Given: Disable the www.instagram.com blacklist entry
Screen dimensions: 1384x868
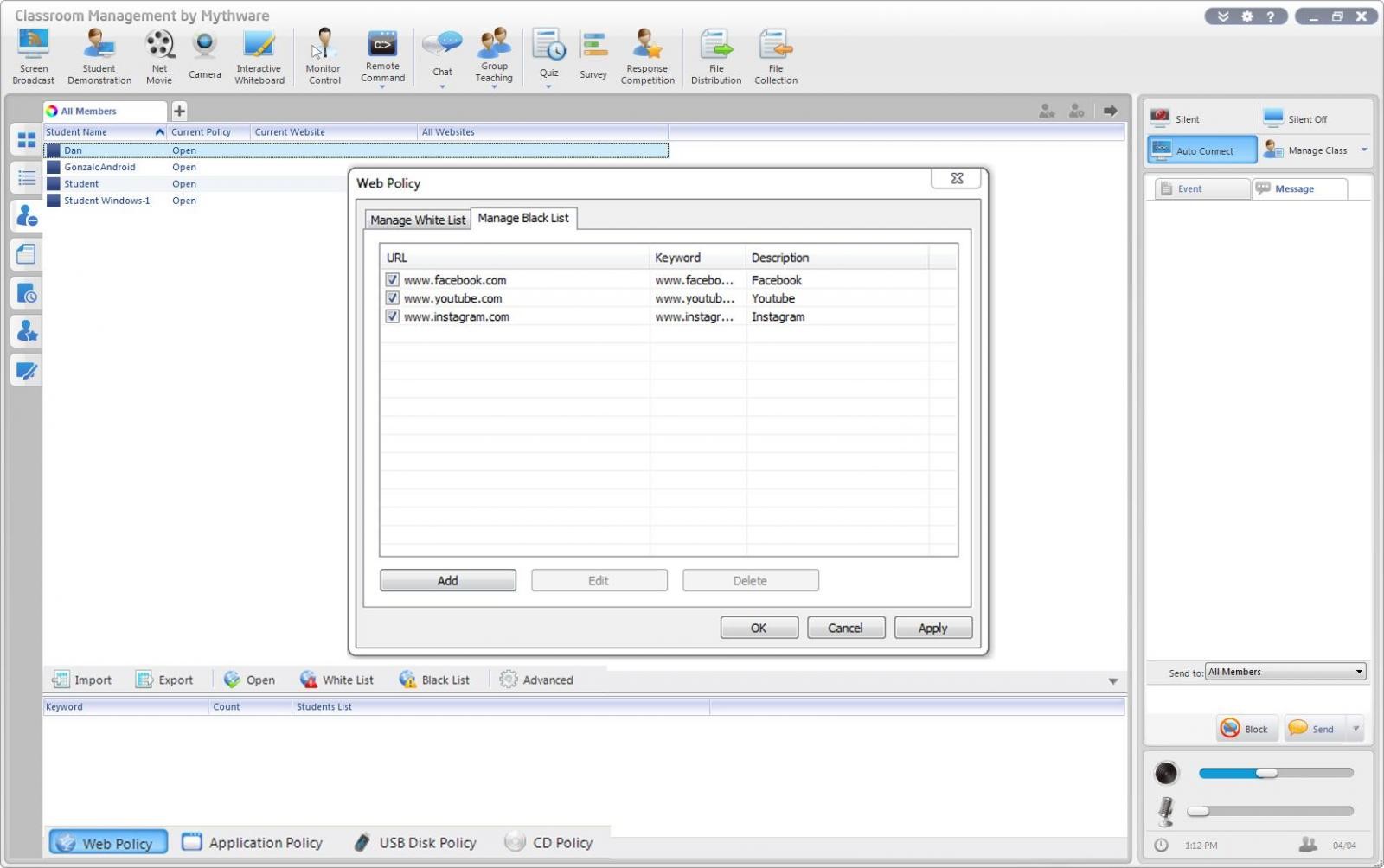Looking at the screenshot, I should coord(392,316).
